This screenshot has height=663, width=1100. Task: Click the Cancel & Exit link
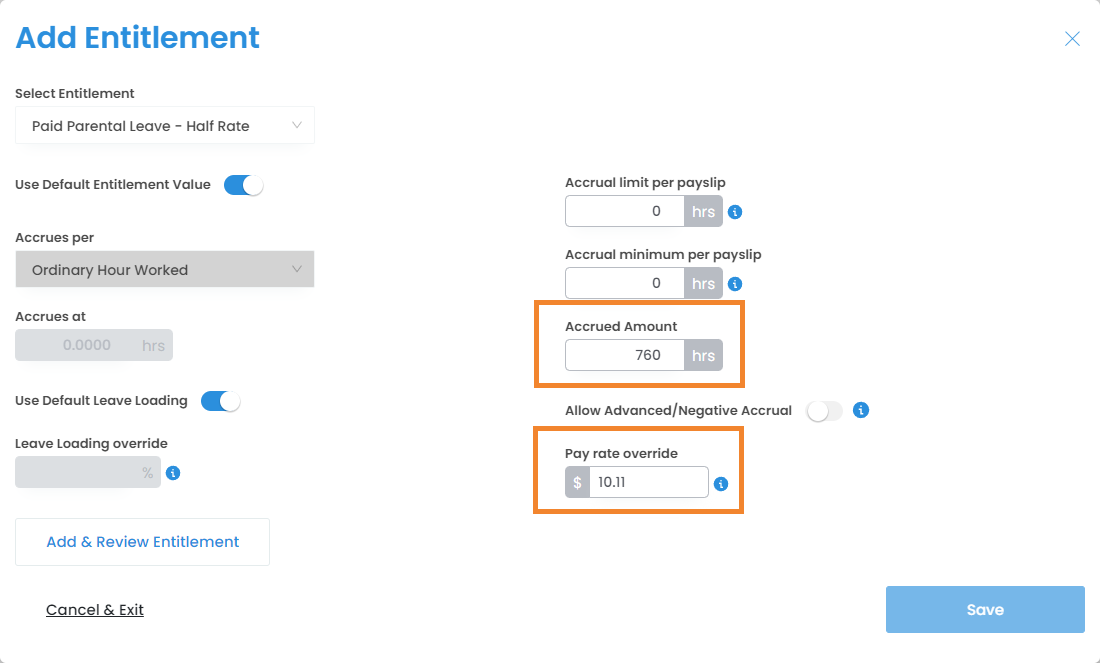pos(95,610)
